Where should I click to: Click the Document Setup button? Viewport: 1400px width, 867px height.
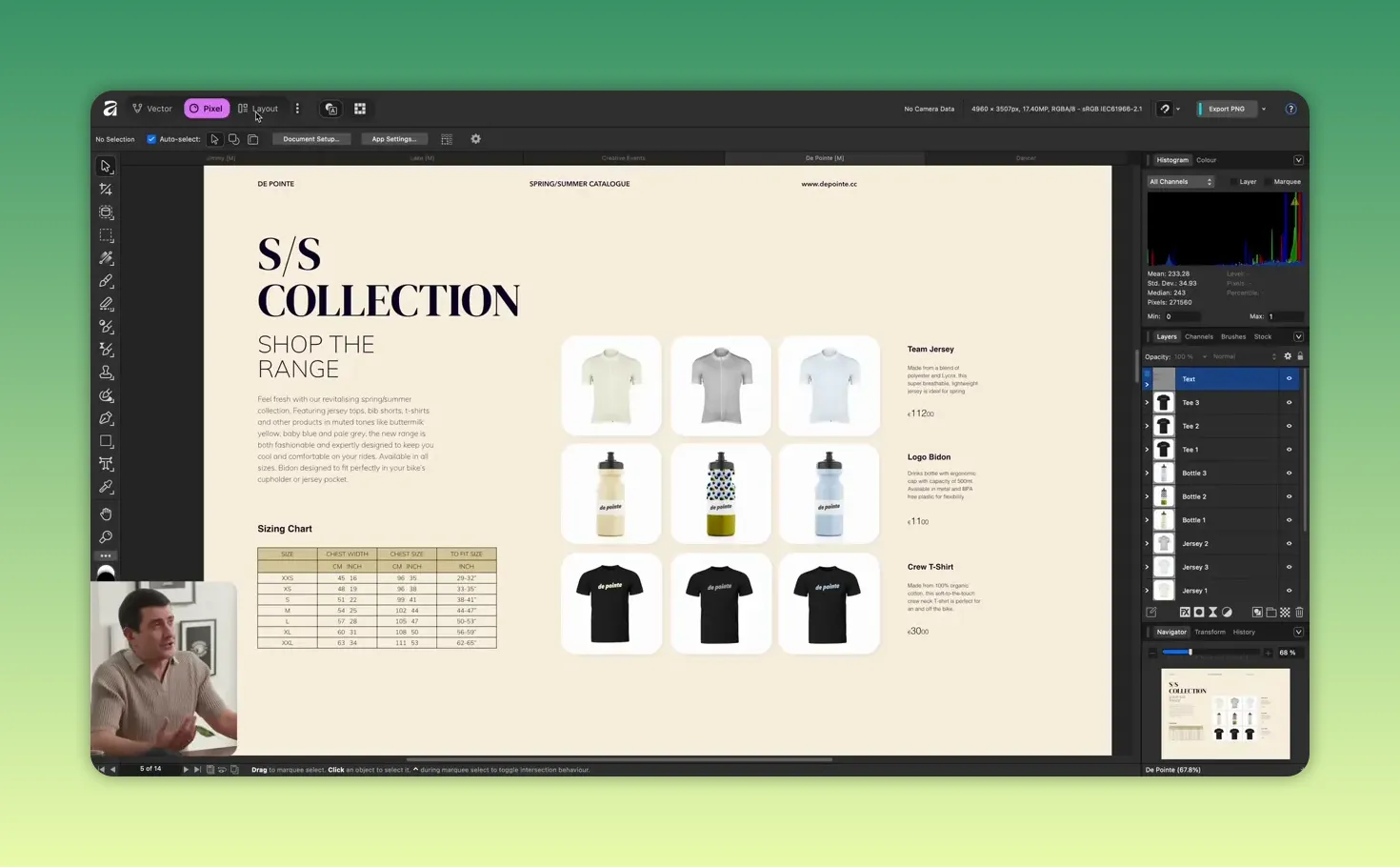coord(311,139)
